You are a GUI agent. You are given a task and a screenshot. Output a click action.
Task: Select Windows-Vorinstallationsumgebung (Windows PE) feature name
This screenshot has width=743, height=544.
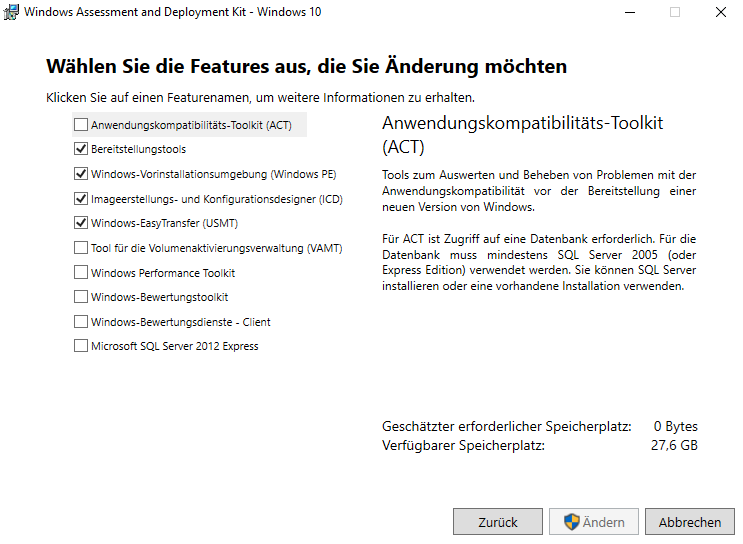point(214,174)
